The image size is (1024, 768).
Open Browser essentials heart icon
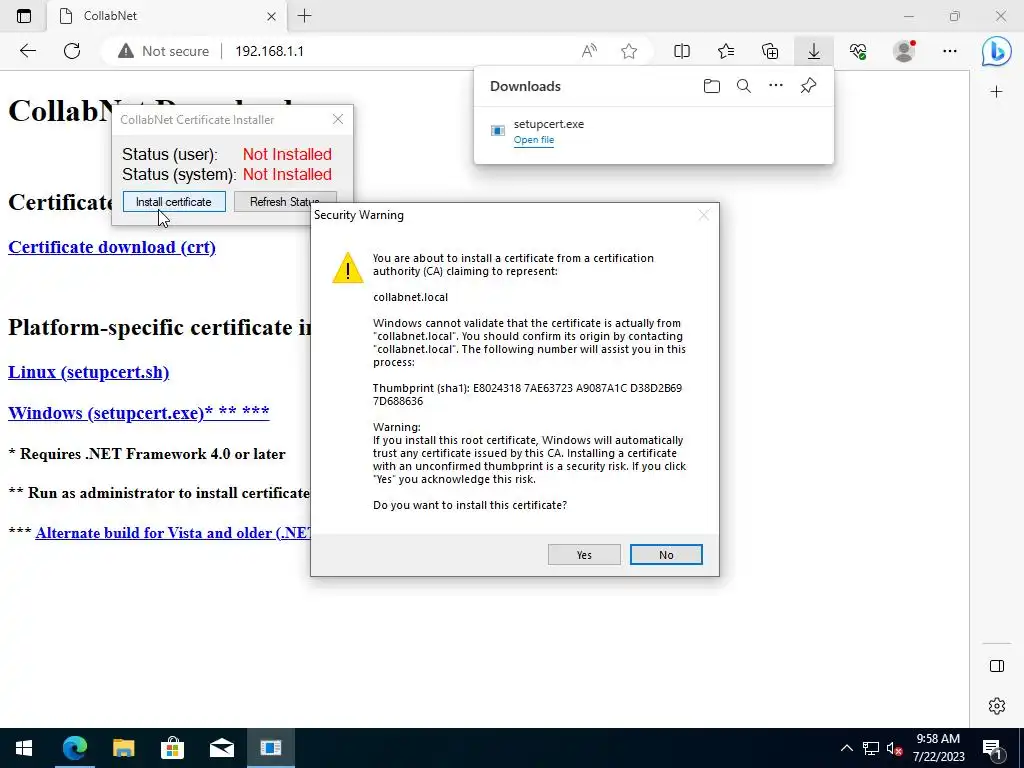858,51
